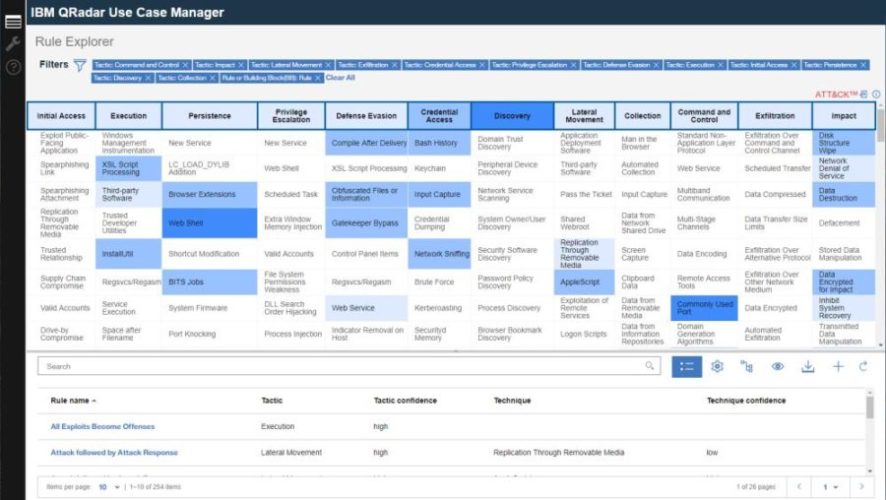Click the hierarchy tree view icon

747,366
